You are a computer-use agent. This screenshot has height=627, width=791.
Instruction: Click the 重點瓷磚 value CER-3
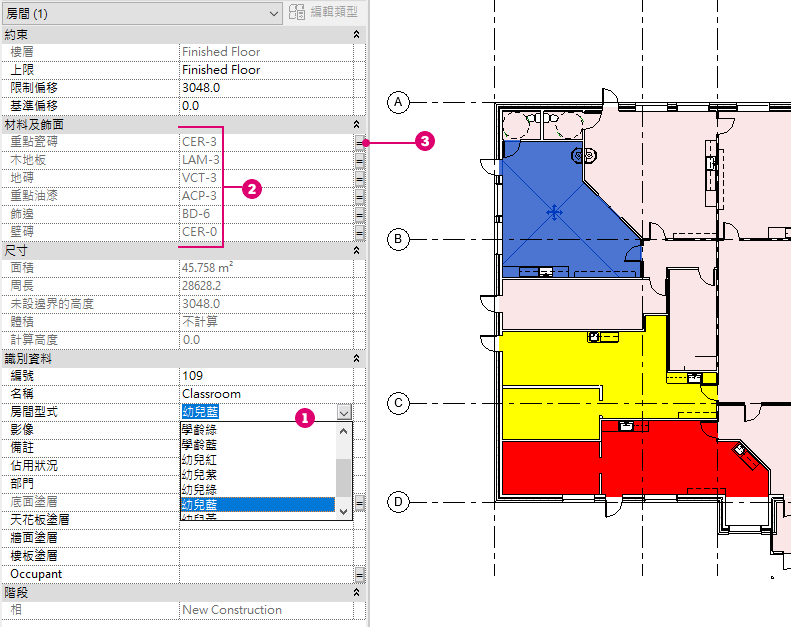pos(200,142)
